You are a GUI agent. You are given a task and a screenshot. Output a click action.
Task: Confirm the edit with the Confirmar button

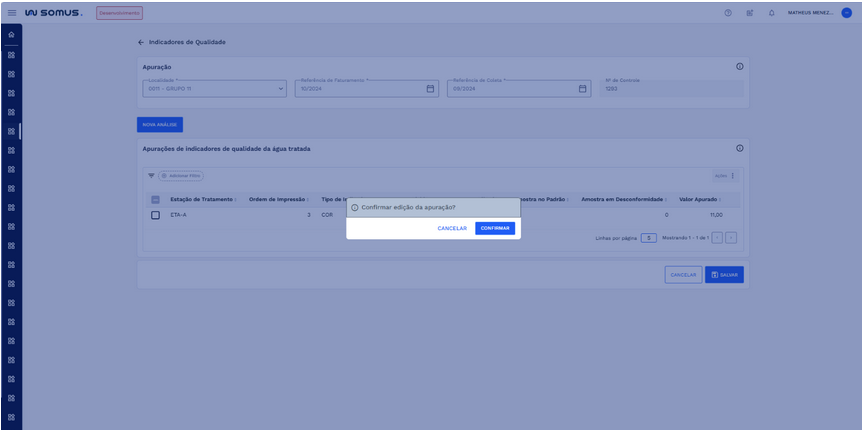pos(494,228)
